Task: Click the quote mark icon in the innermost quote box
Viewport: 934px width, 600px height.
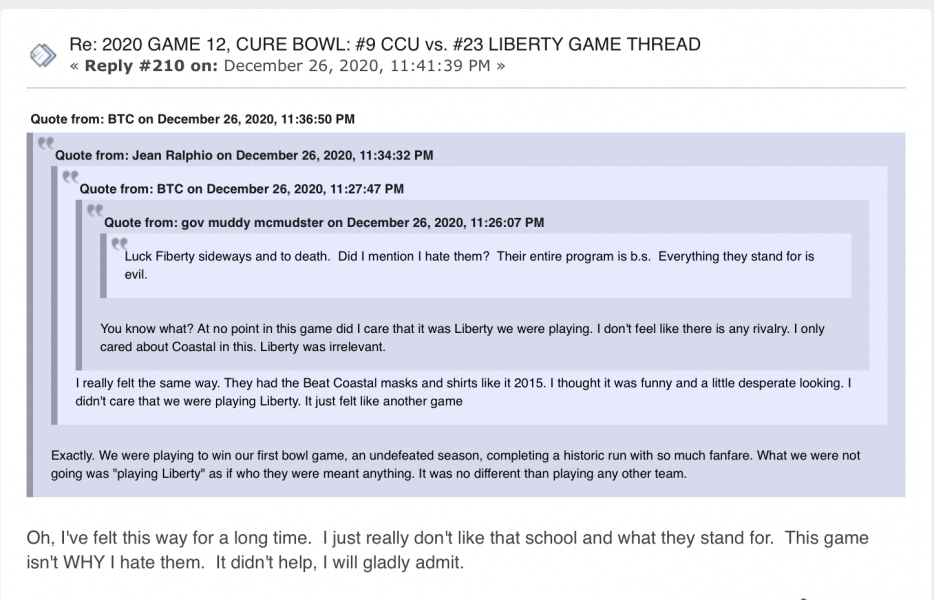Action: [x=119, y=243]
